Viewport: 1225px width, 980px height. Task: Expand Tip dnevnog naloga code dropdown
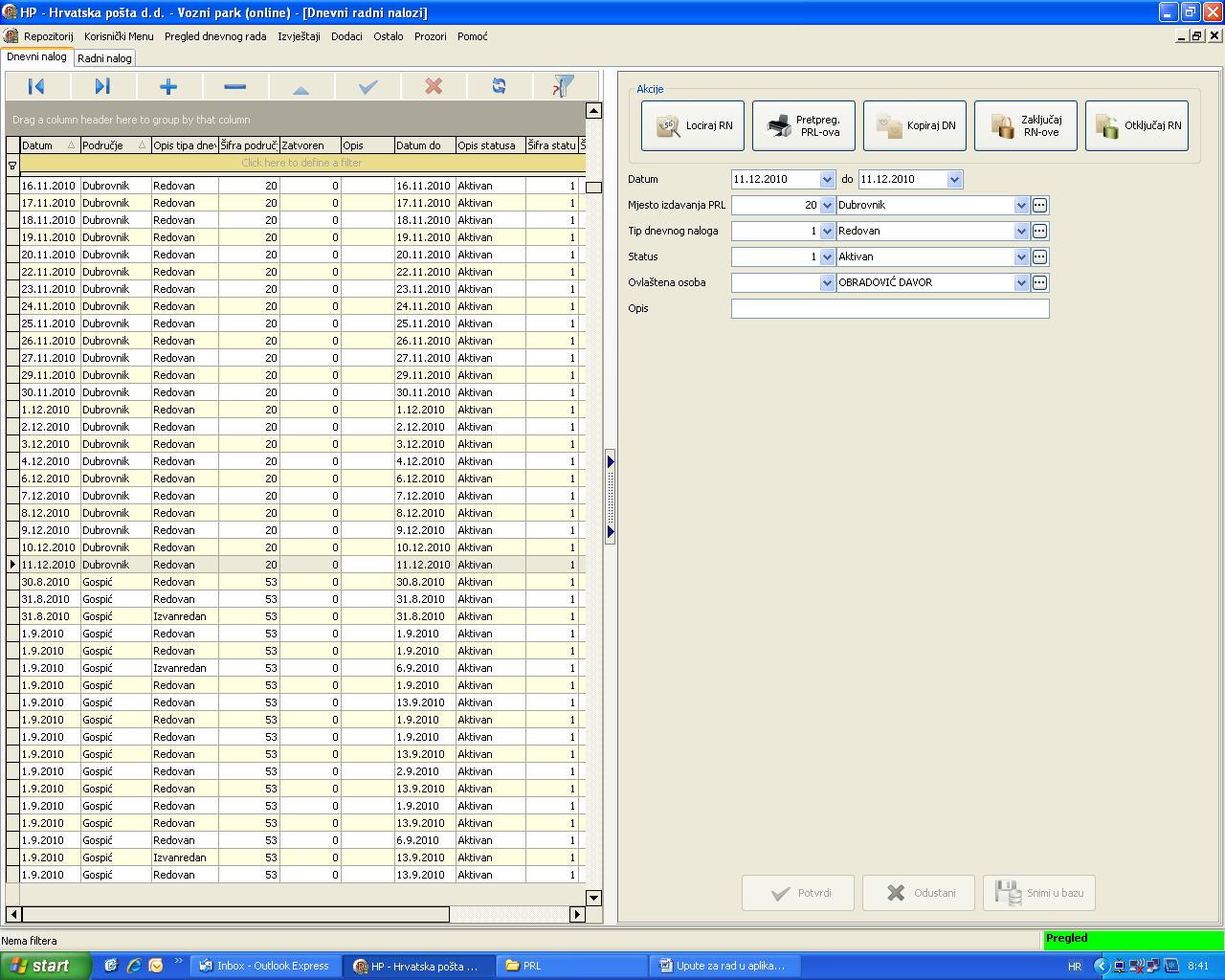click(x=827, y=231)
